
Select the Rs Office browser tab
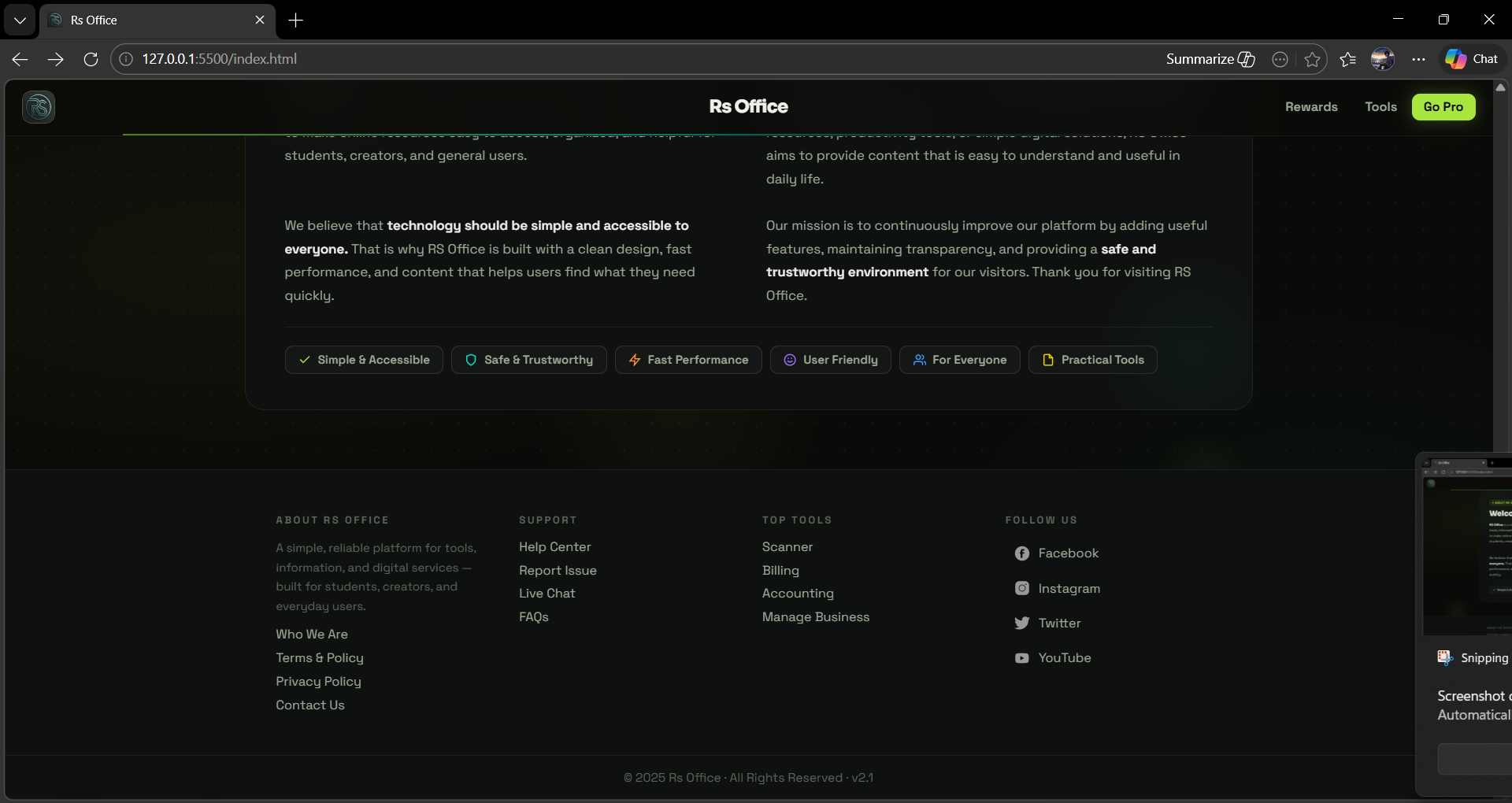pyautogui.click(x=157, y=20)
